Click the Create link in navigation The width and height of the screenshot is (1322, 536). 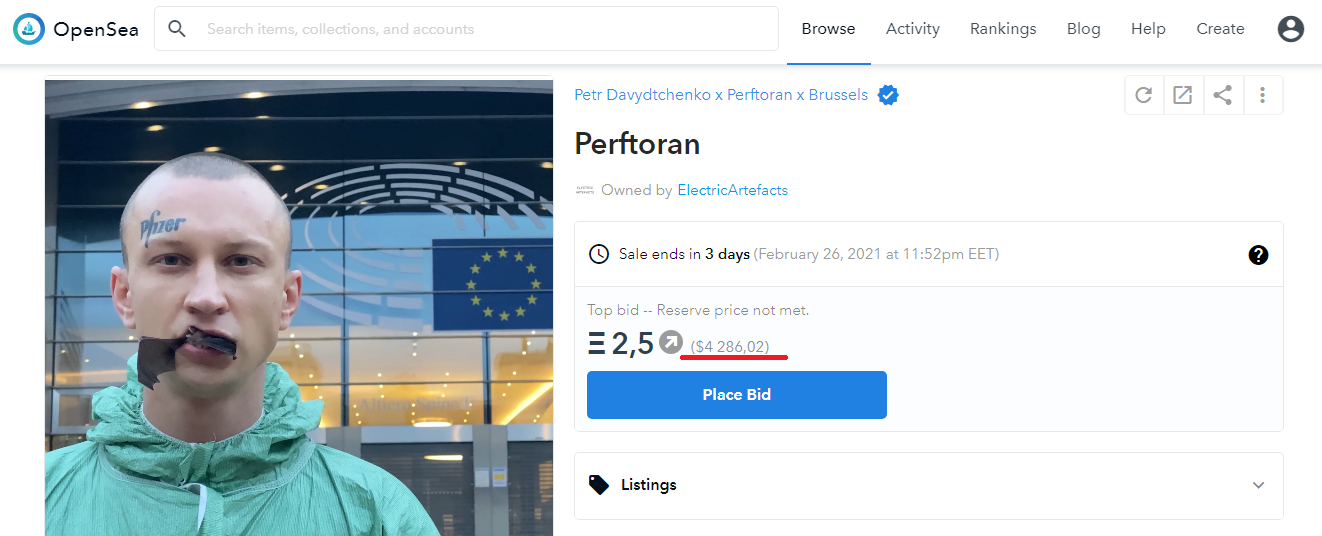click(x=1220, y=29)
